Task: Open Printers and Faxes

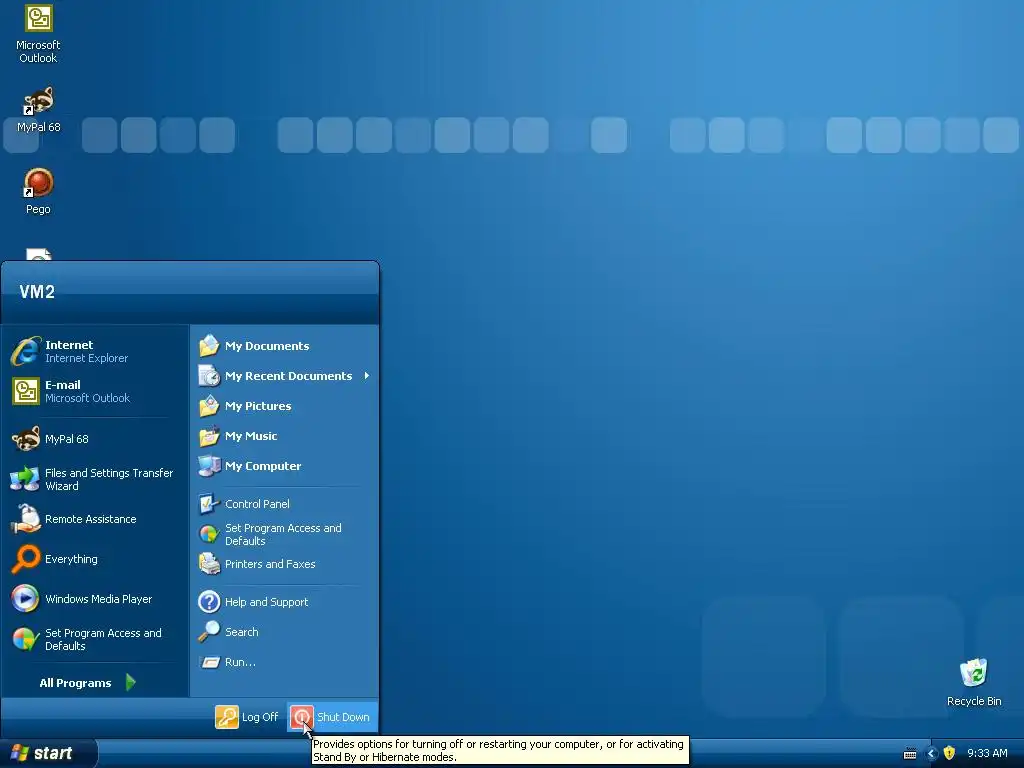Action: click(284, 564)
